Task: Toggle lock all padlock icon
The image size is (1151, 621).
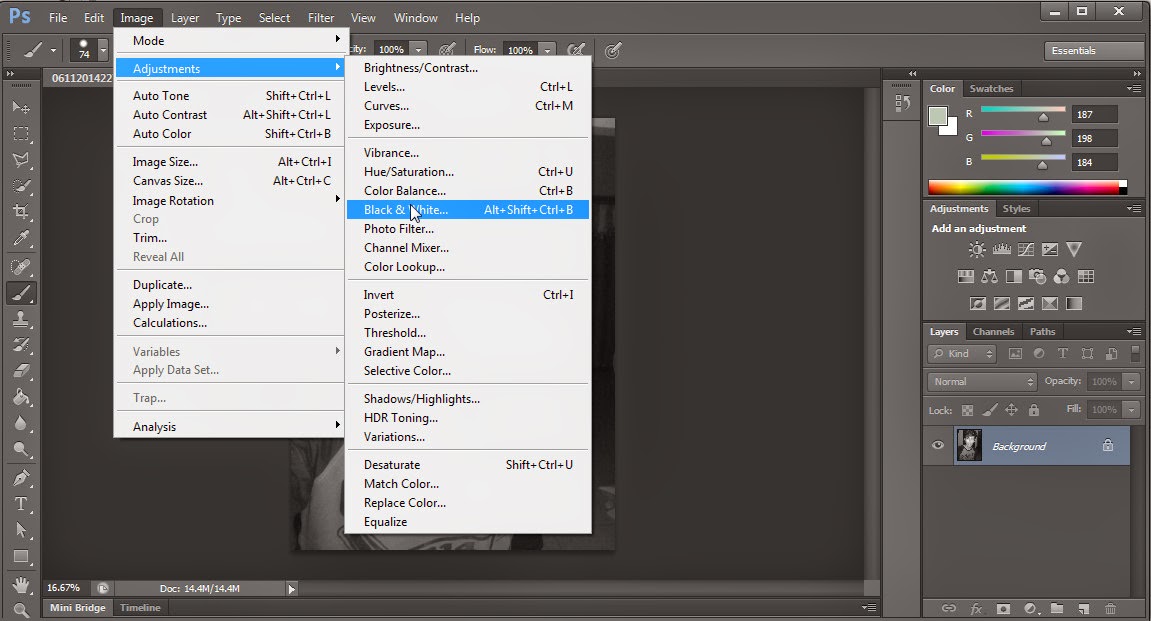Action: (1034, 410)
